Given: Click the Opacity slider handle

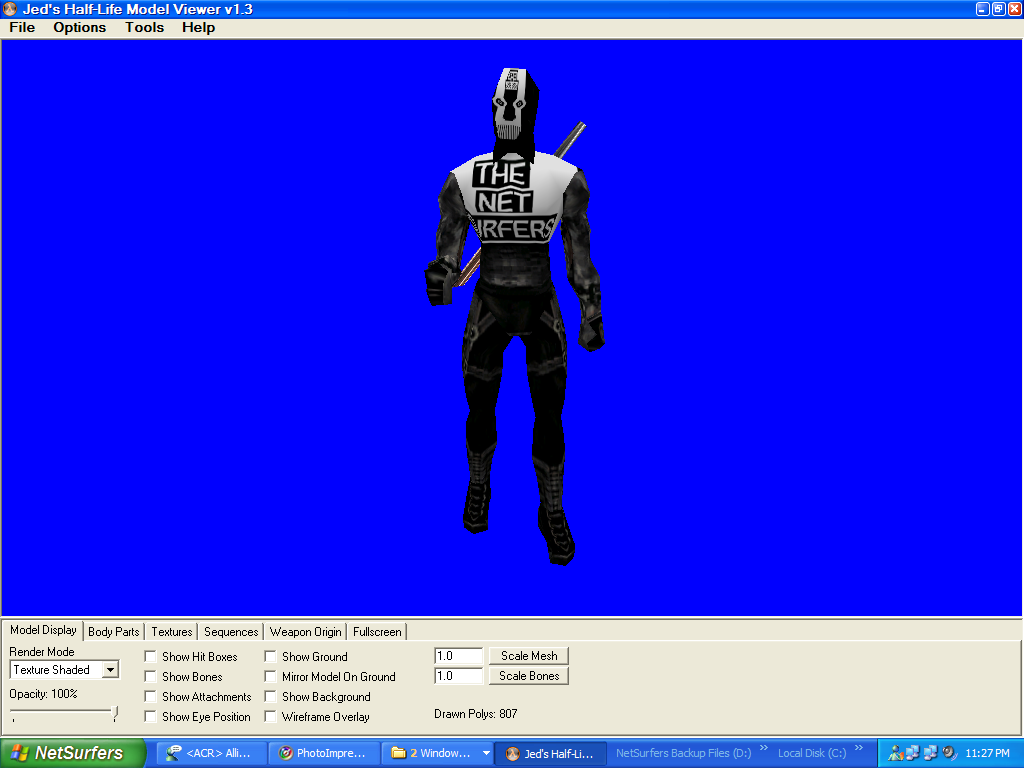Looking at the screenshot, I should [x=115, y=713].
